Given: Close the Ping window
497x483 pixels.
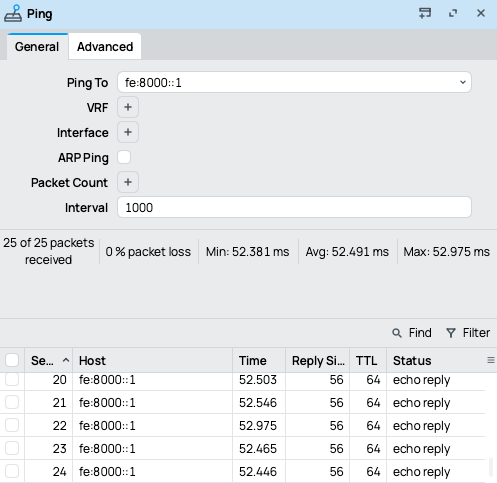Looking at the screenshot, I should pos(481,13).
